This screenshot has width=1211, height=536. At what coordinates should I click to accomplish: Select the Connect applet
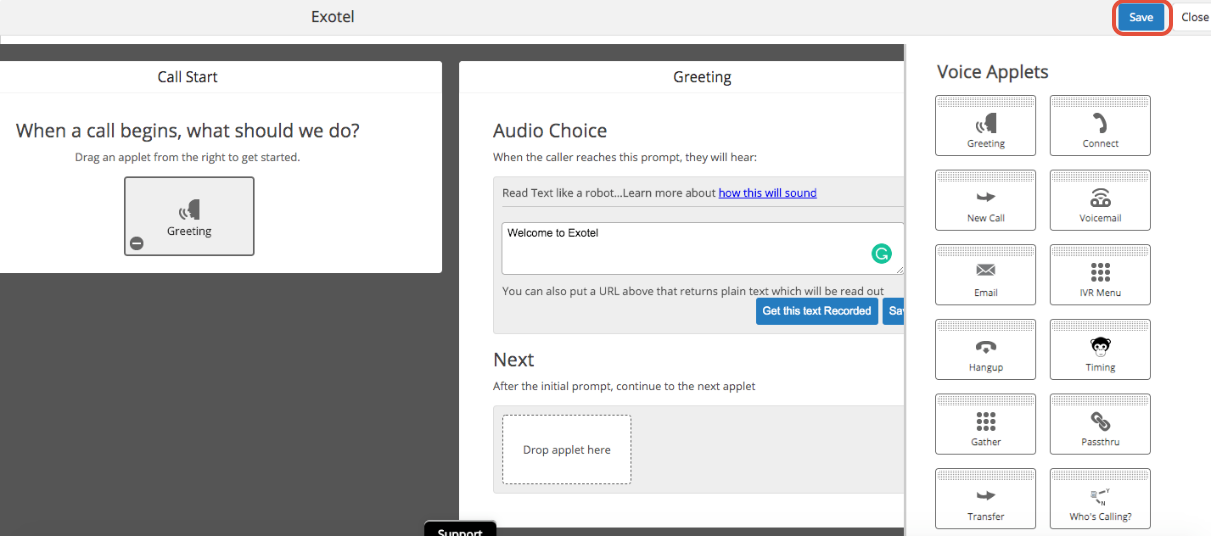coord(1100,126)
